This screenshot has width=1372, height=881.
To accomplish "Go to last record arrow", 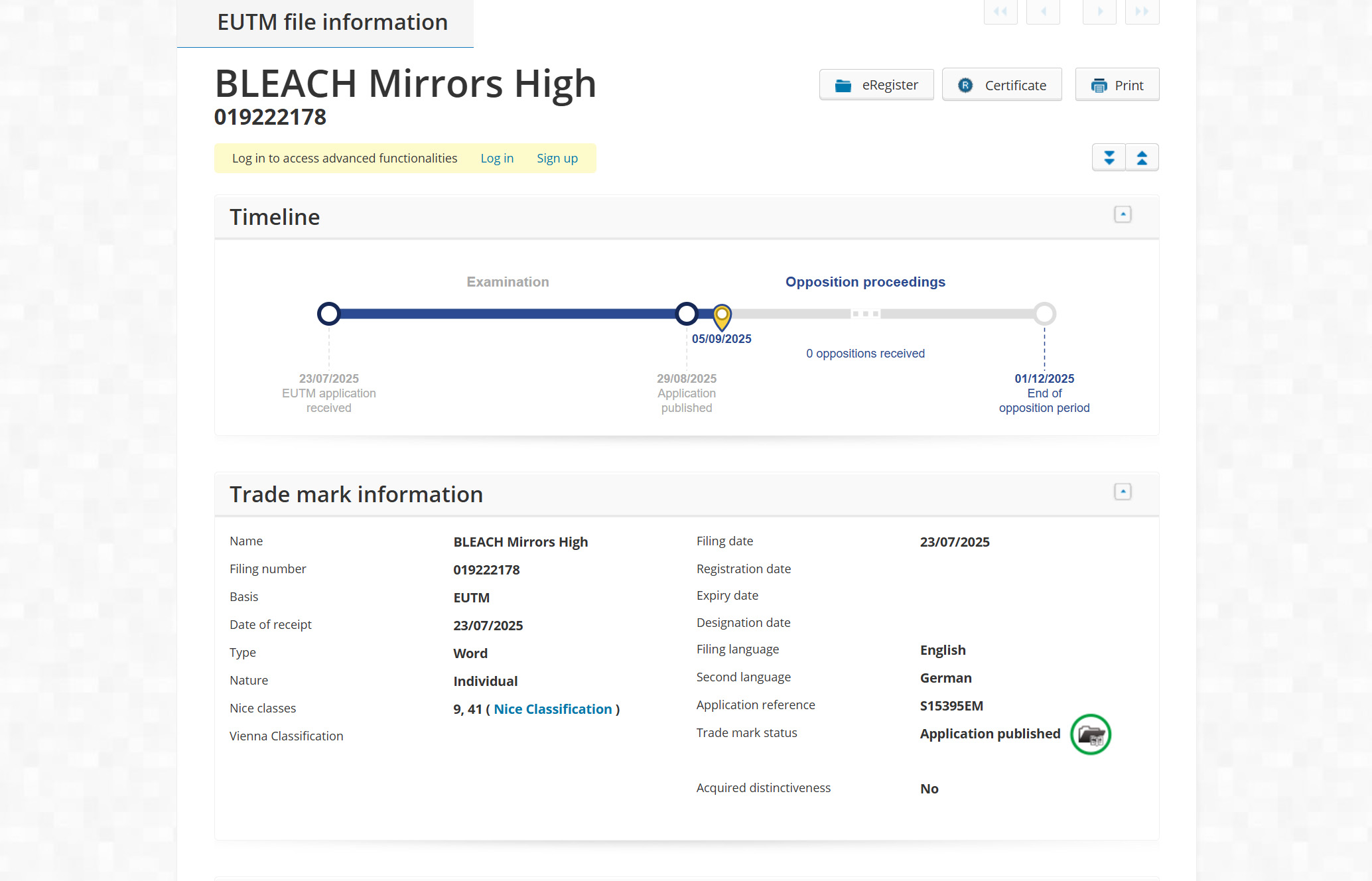I will 1142,11.
